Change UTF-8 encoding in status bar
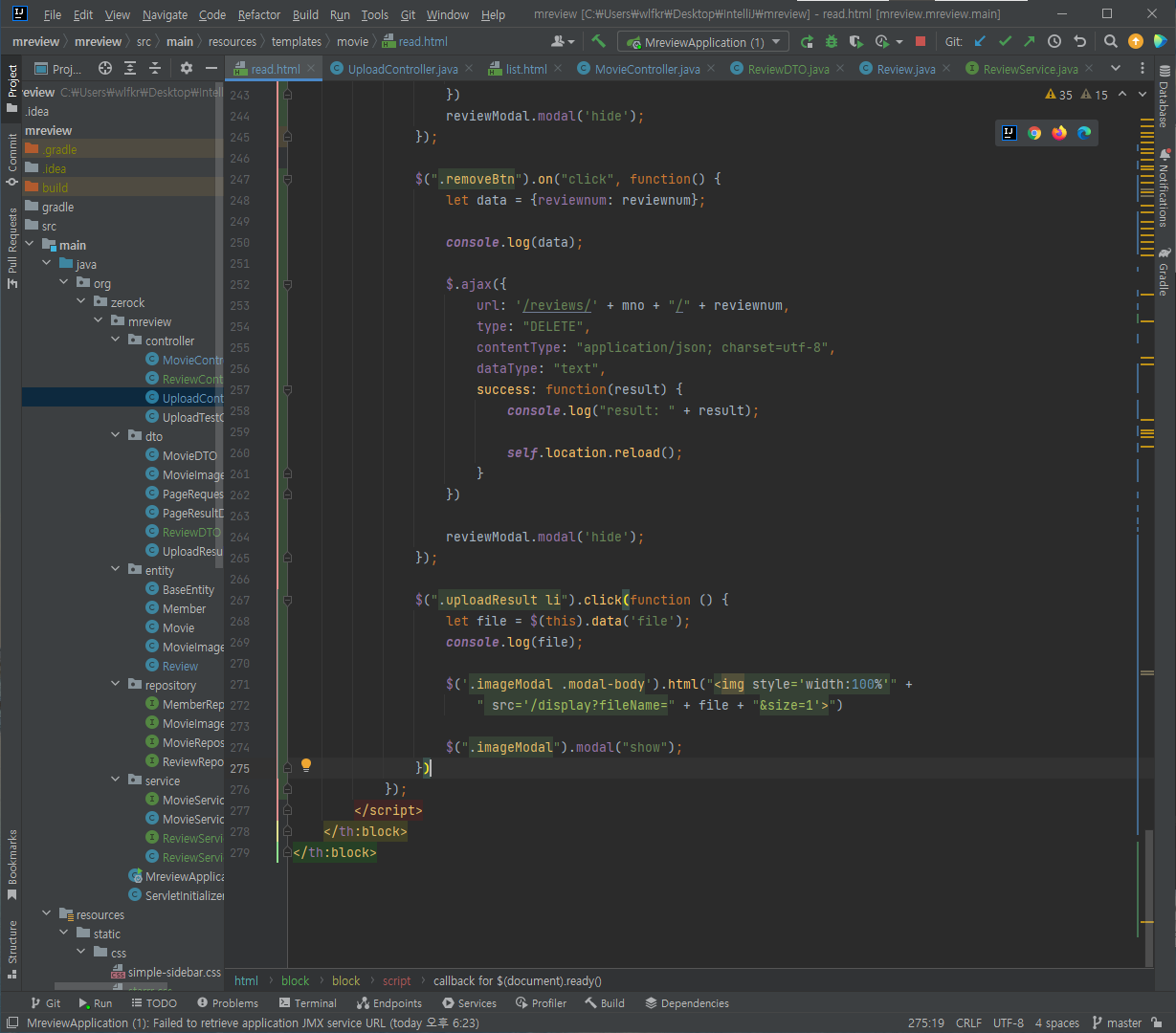The height and width of the screenshot is (1033, 1176). pos(1008,1022)
